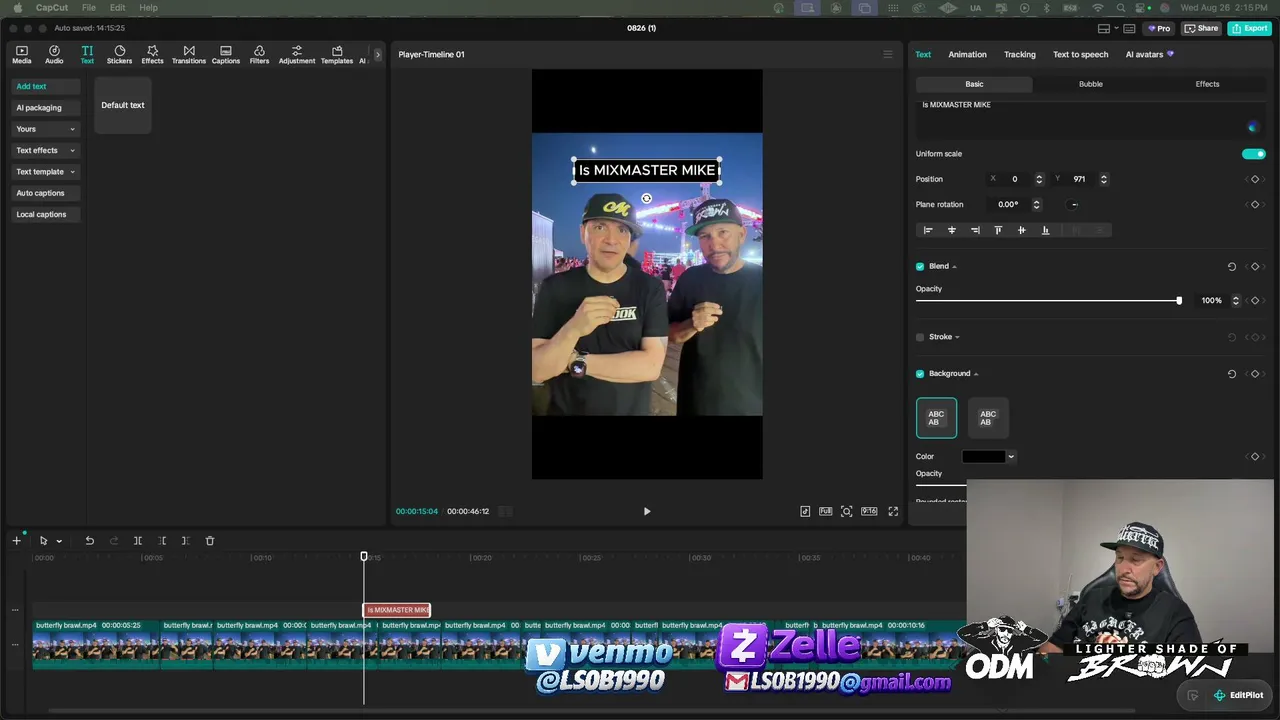The image size is (1280, 720).
Task: Open the selection tool dropdown arrow
Action: click(x=59, y=541)
